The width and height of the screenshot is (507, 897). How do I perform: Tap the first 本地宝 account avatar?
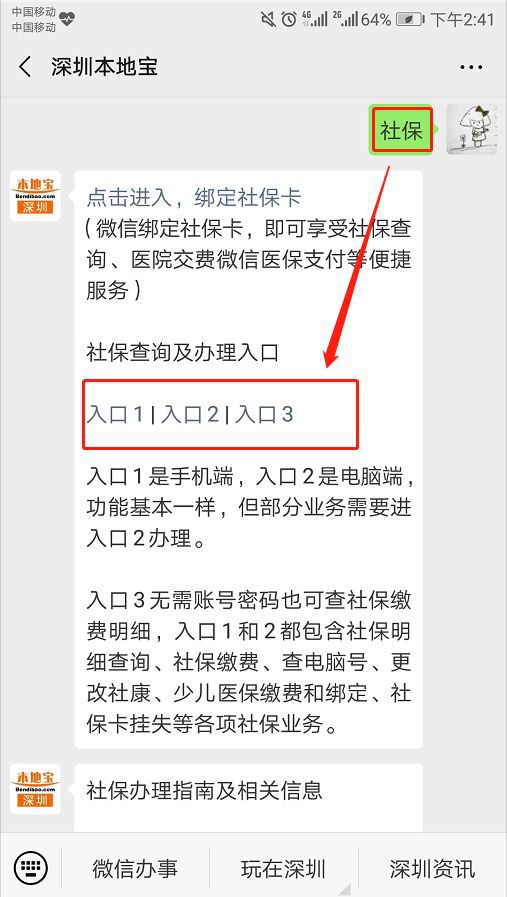(35, 196)
